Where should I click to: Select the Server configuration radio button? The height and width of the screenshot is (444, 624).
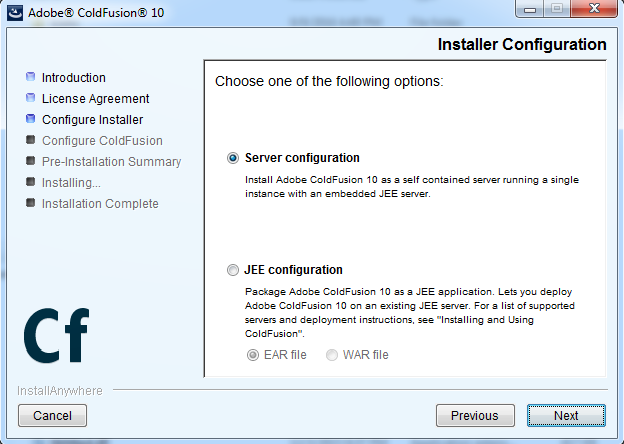pos(233,158)
